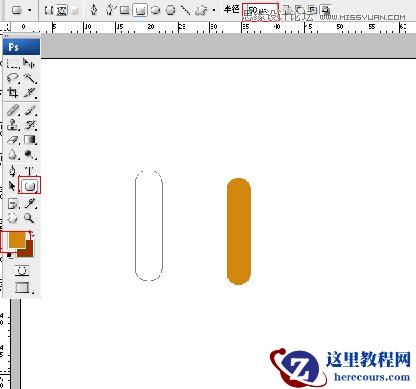Select the Eraser tool
This screenshot has height=389, width=416.
pyautogui.click(x=13, y=140)
